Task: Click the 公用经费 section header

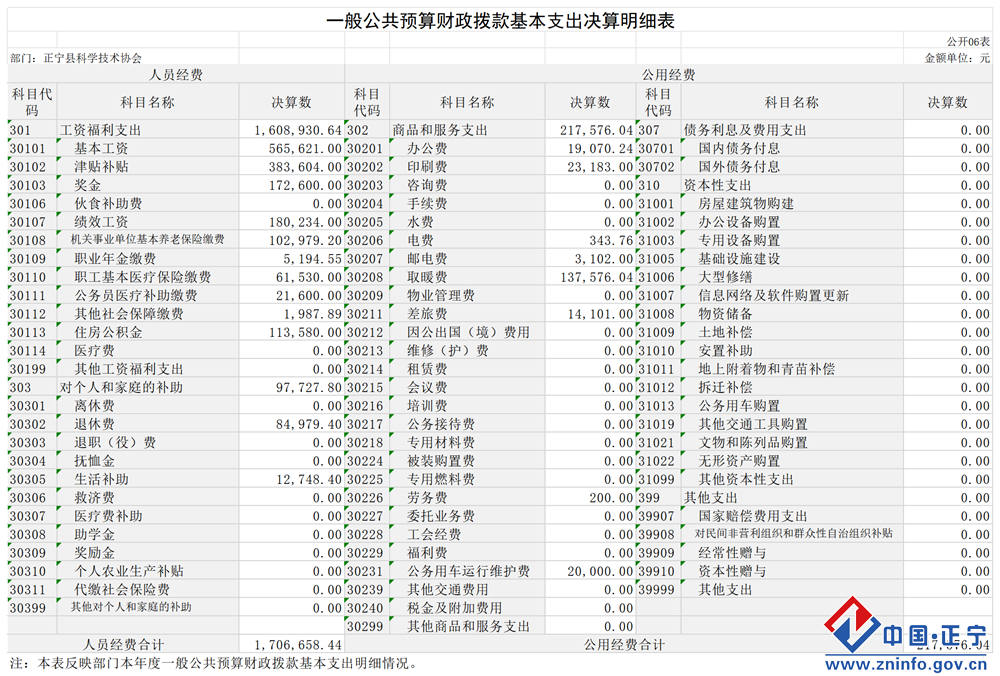Action: 668,75
